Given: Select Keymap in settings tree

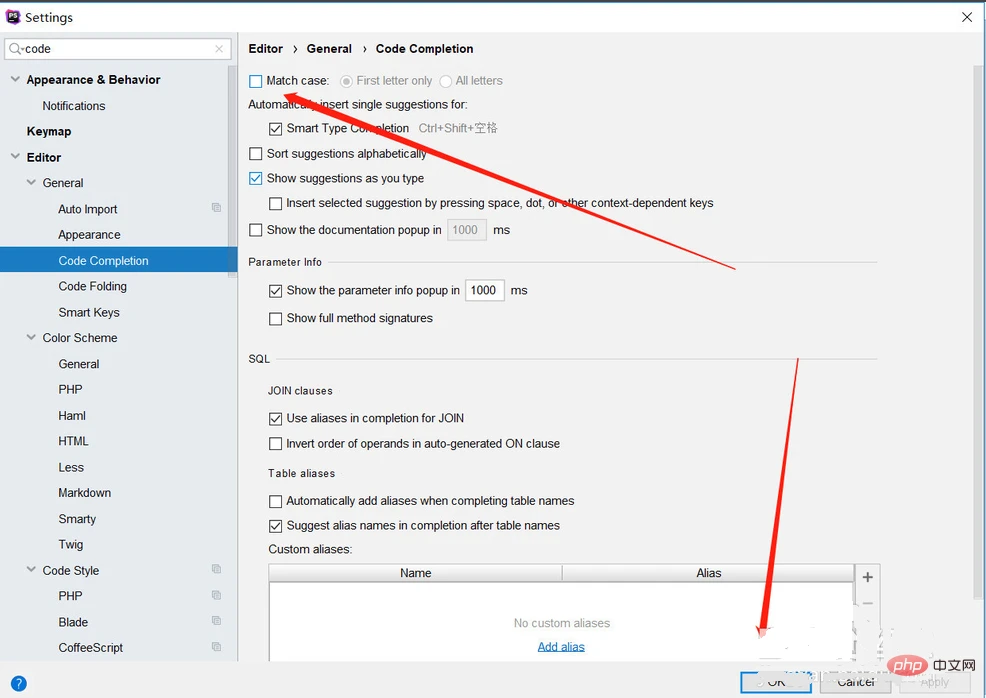Looking at the screenshot, I should 49,131.
